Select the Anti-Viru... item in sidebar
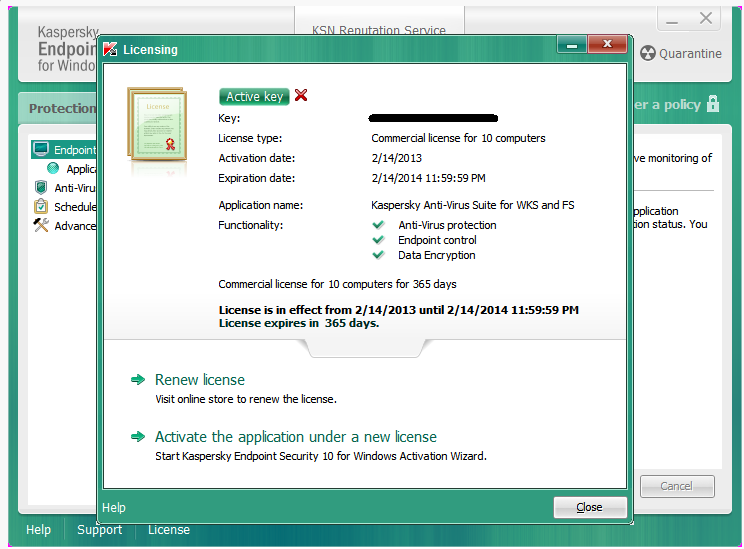The image size is (744, 549). pyautogui.click(x=75, y=188)
